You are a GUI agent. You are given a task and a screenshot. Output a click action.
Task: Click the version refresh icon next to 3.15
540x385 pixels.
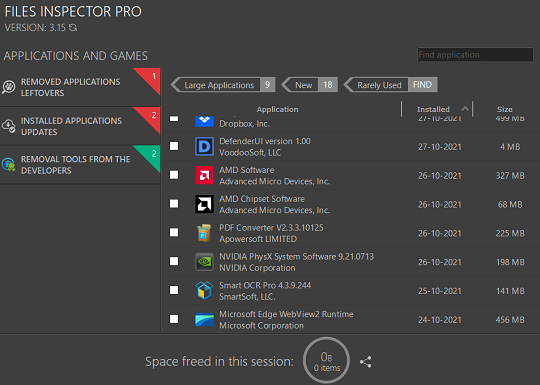[73, 28]
